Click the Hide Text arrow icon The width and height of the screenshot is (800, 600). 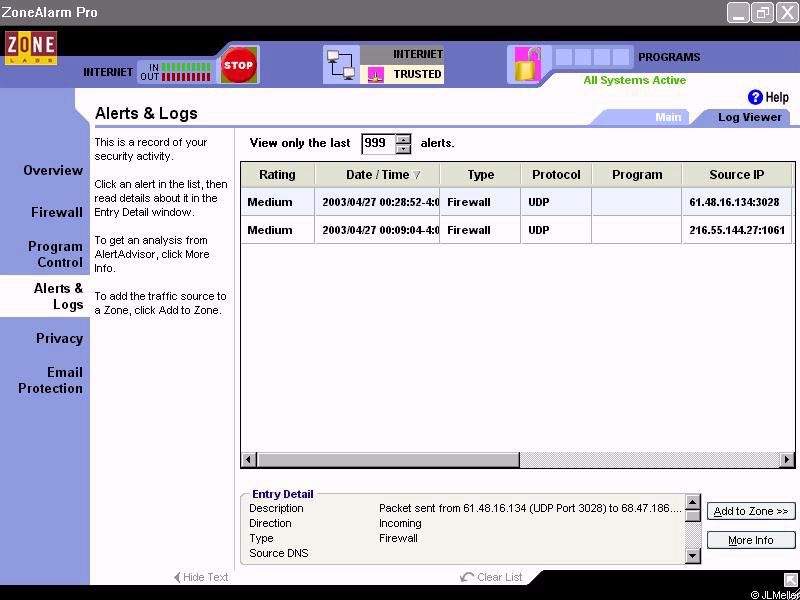[177, 577]
